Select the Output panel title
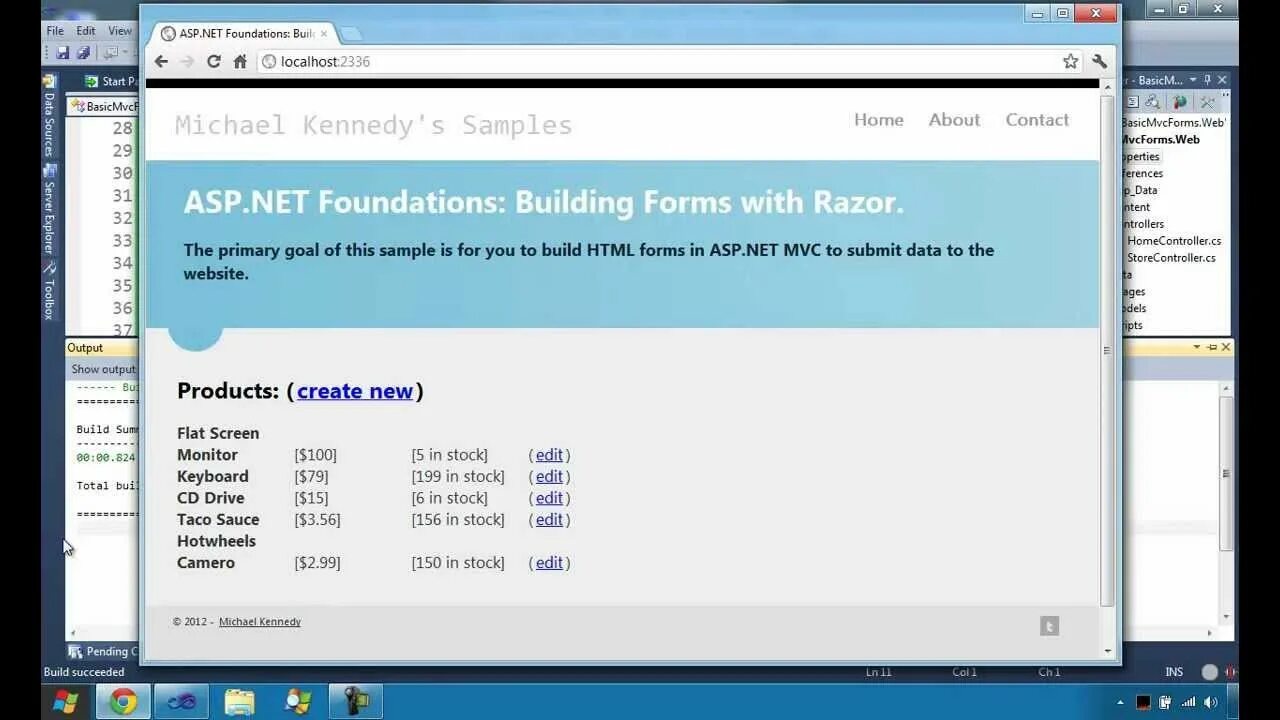This screenshot has height=720, width=1280. pyautogui.click(x=85, y=348)
